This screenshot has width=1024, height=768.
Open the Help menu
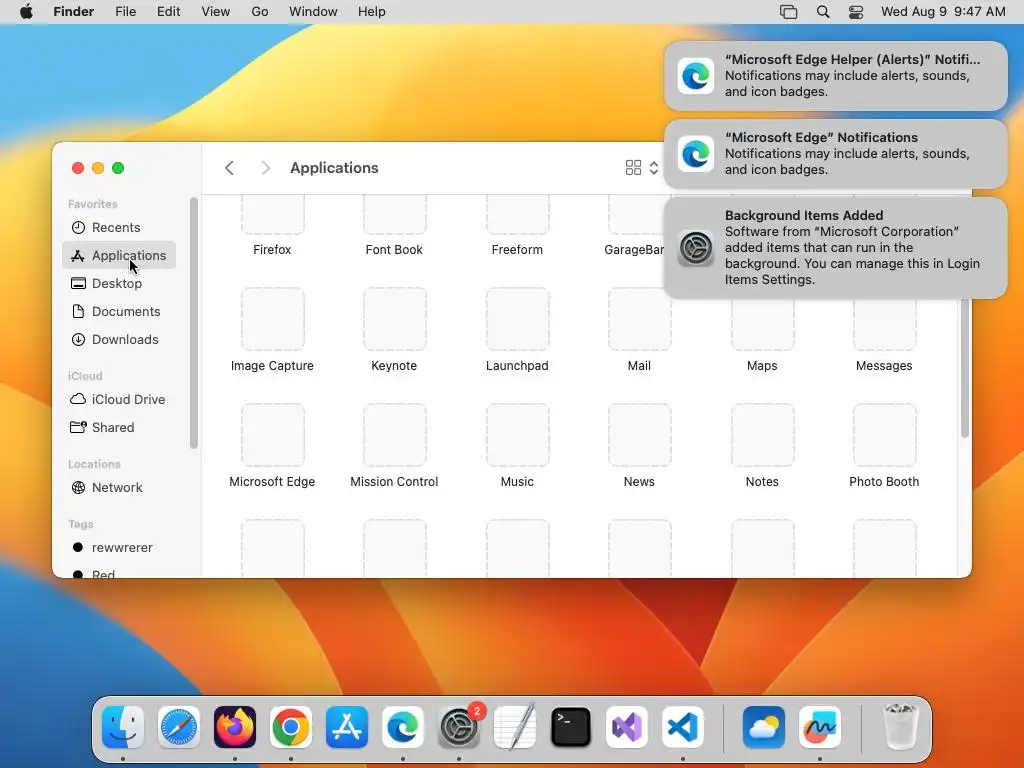point(372,12)
